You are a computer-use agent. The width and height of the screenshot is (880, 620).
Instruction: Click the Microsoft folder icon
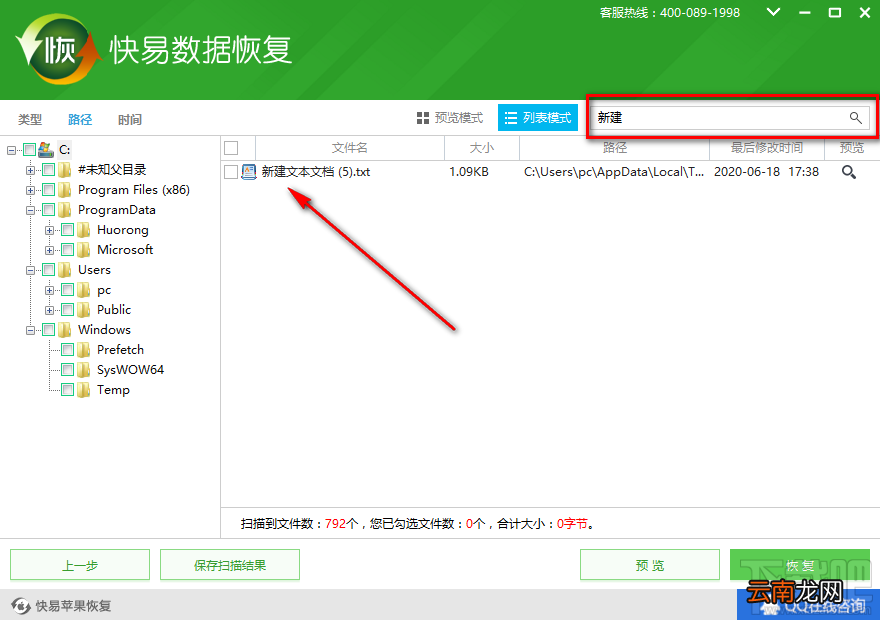[84, 250]
